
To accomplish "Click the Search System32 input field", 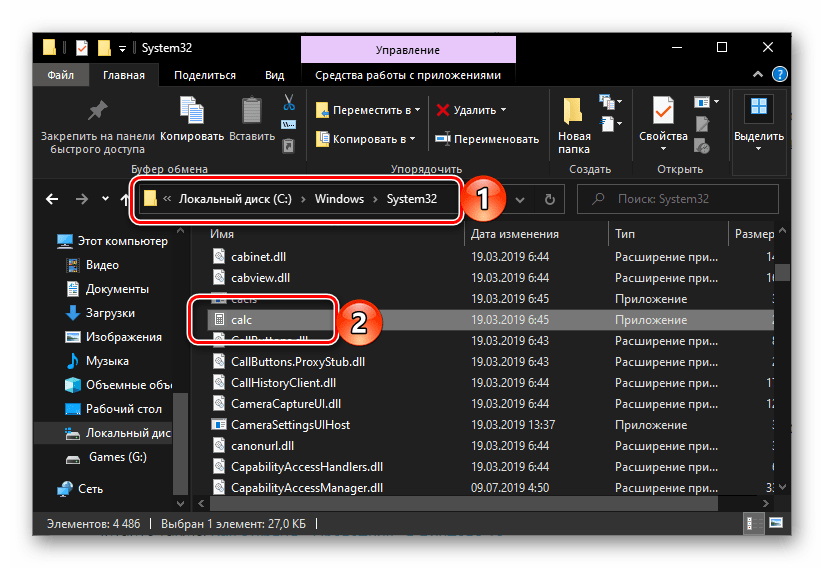I will [x=680, y=199].
